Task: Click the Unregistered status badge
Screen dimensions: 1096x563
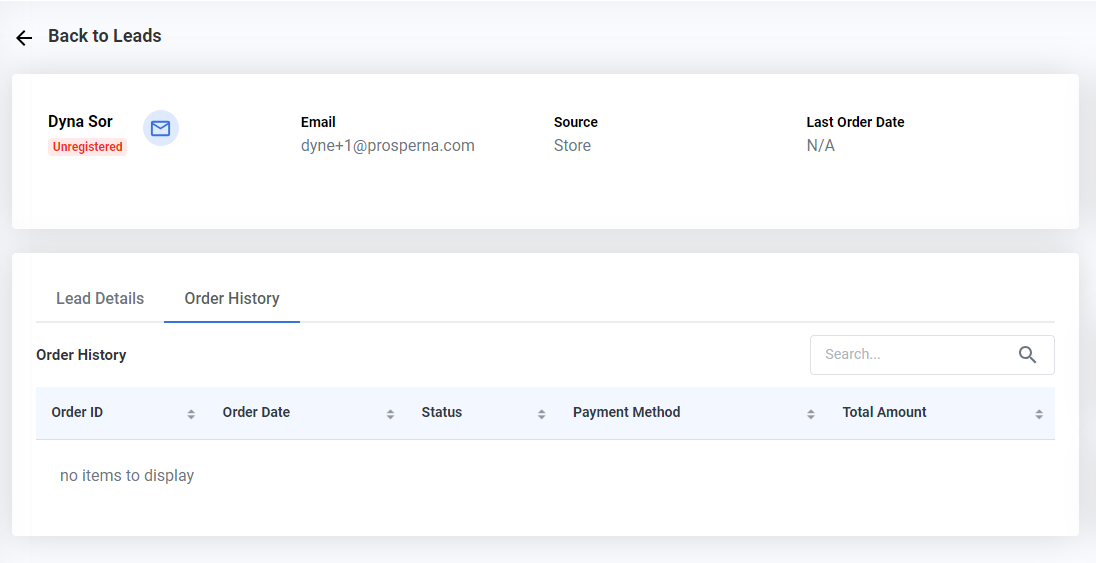Action: pyautogui.click(x=87, y=147)
